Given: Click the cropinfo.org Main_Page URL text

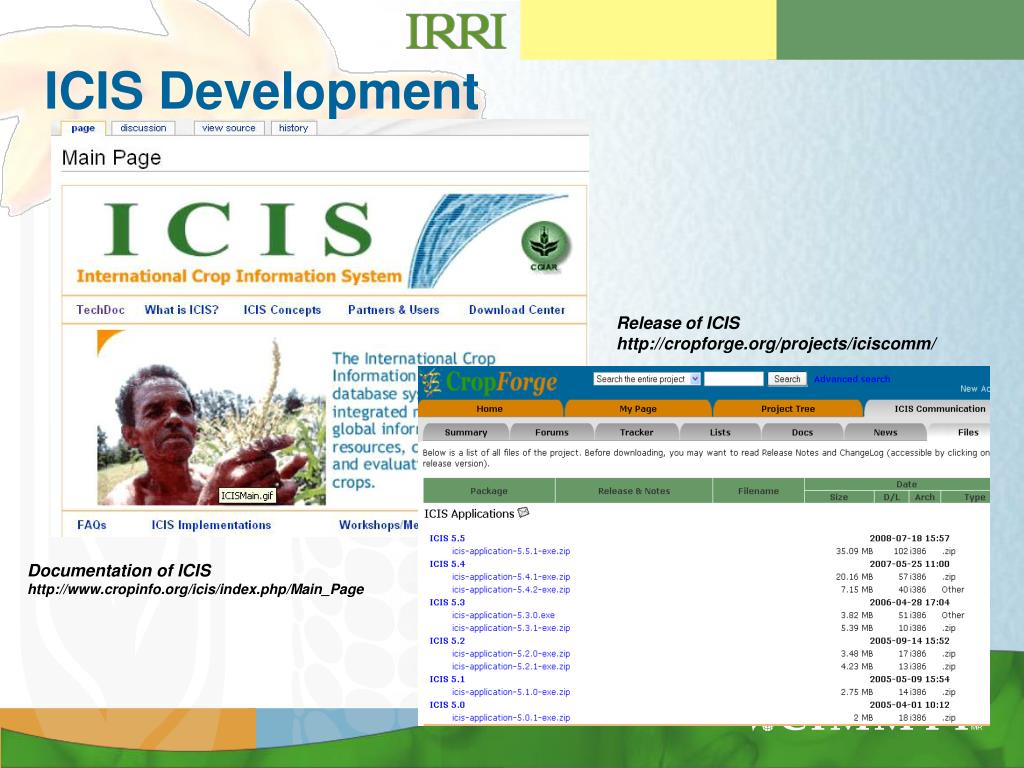Looking at the screenshot, I should [x=196, y=590].
